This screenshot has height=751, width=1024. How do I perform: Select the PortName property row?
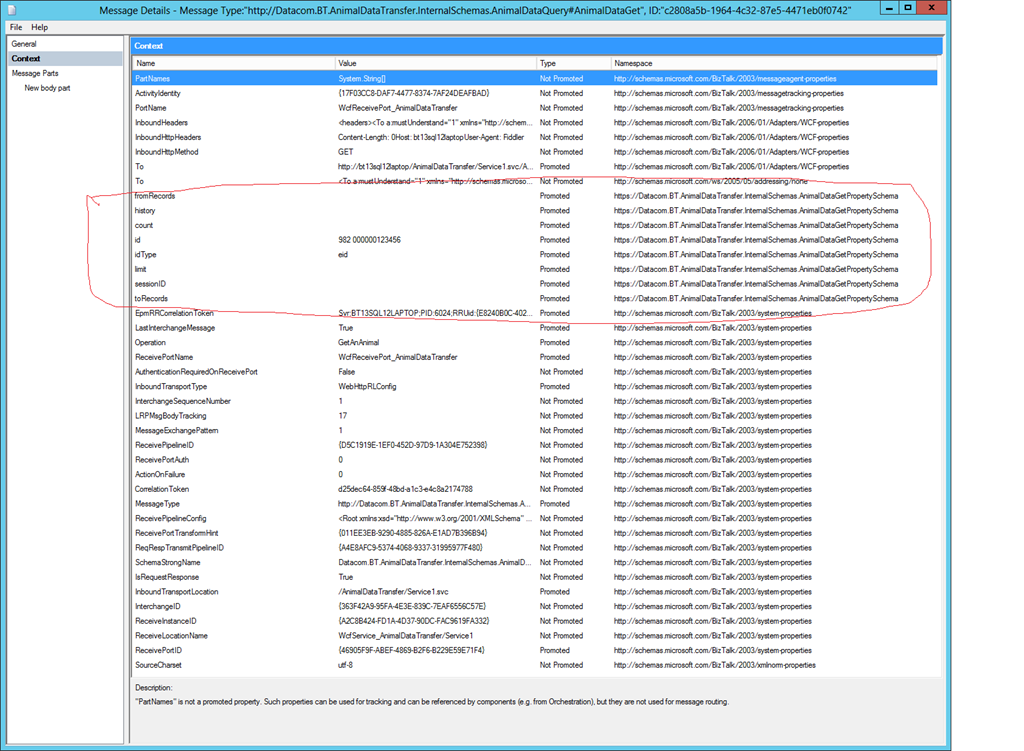click(535, 108)
